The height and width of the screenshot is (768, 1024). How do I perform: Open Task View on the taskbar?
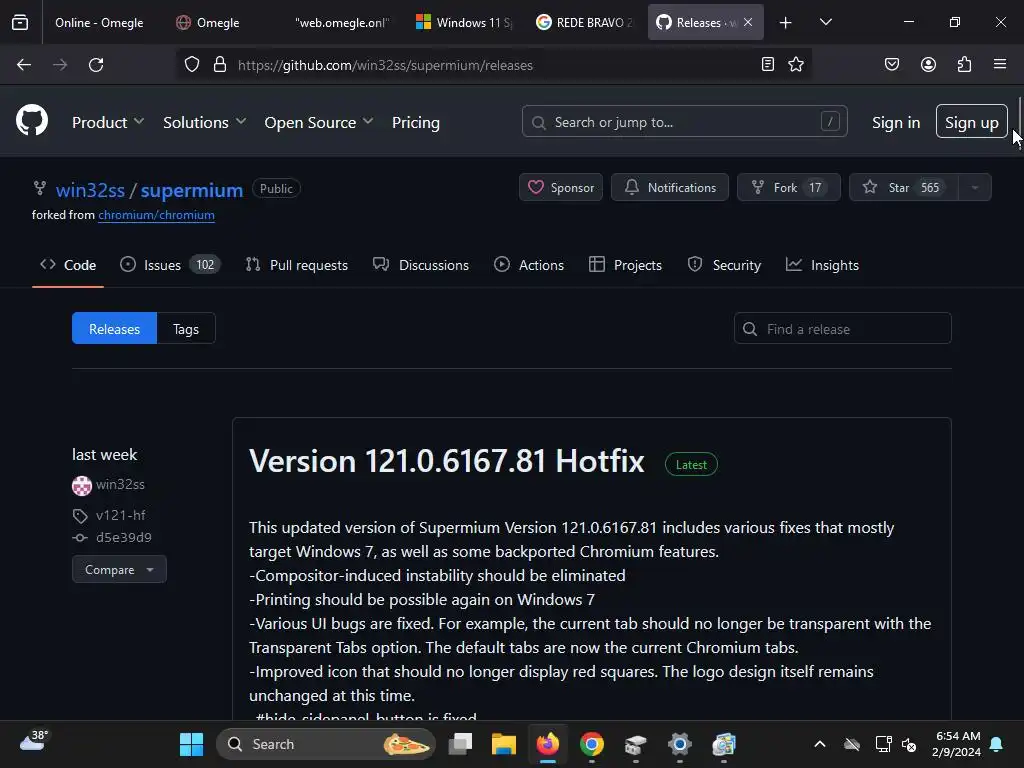click(x=460, y=744)
